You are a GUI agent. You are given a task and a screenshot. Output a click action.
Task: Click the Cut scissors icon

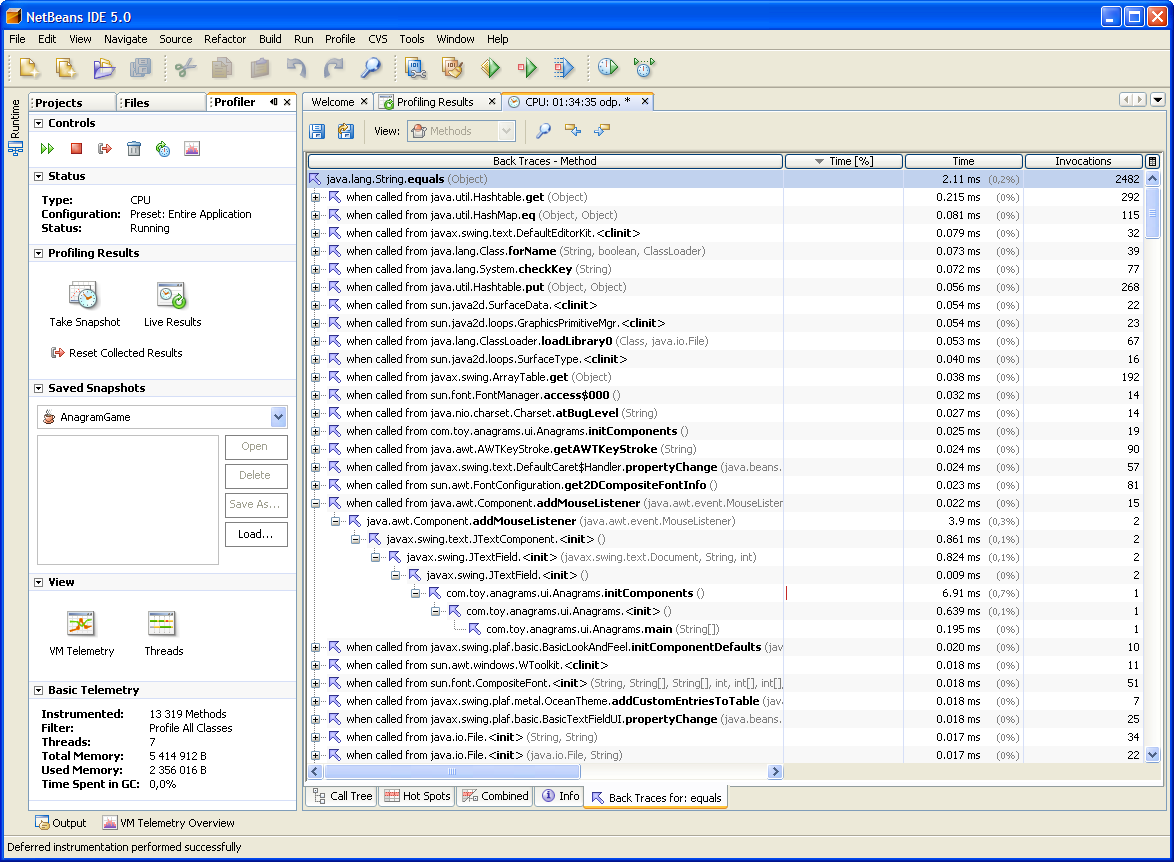(186, 68)
